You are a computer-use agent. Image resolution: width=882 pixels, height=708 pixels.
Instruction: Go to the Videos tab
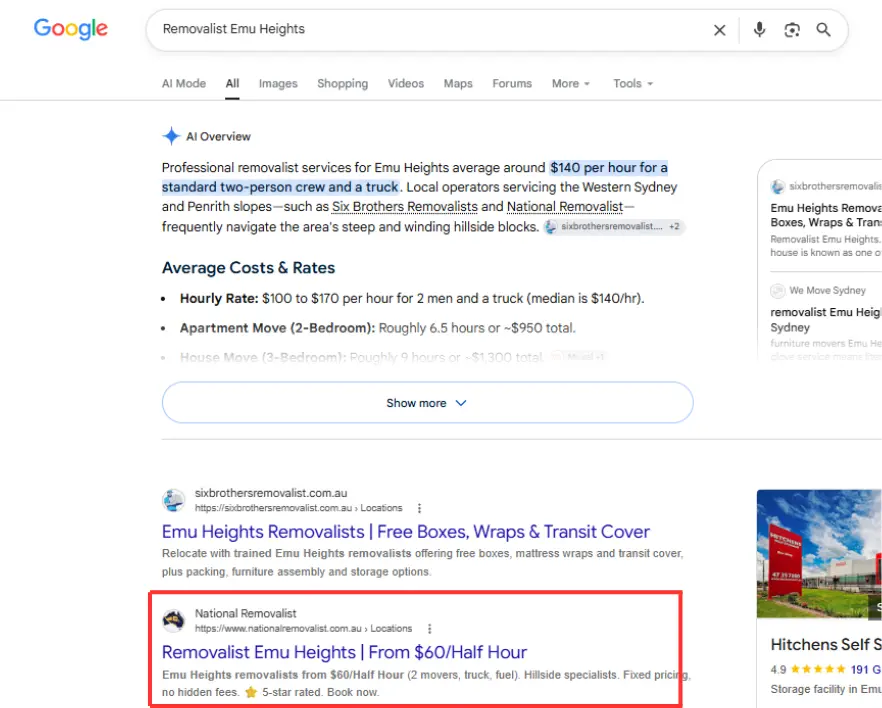click(406, 83)
